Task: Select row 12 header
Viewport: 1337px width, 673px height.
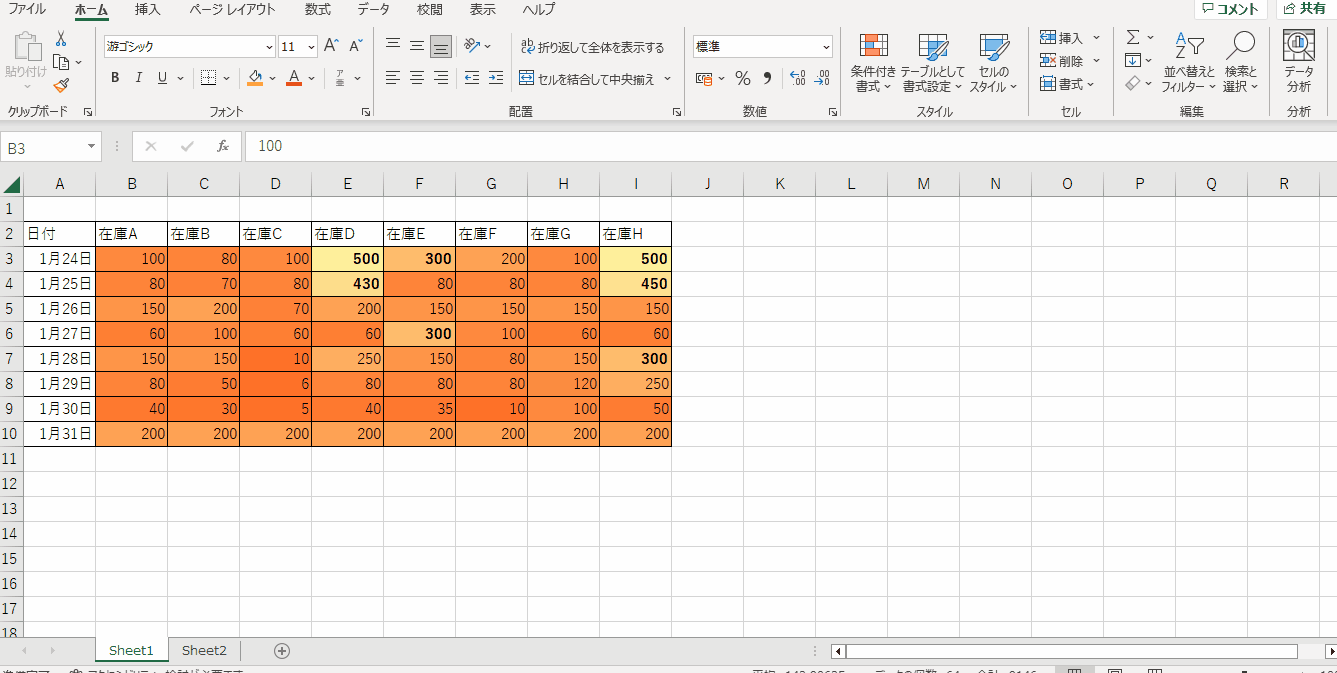Action: click(12, 484)
